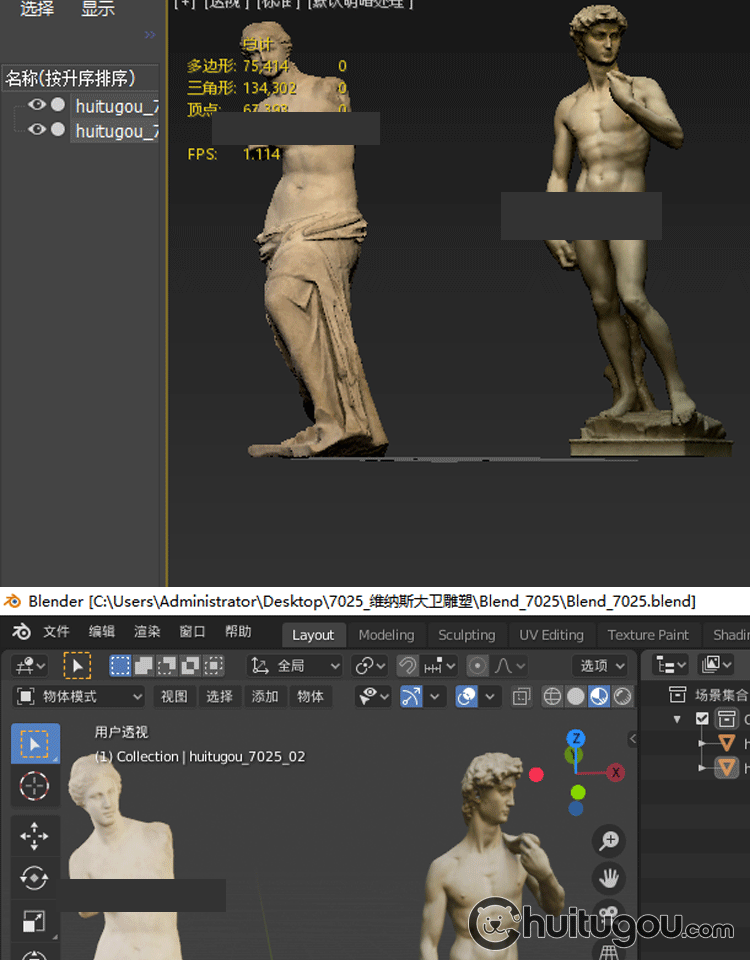Switch to rendered viewport shading

tap(622, 696)
